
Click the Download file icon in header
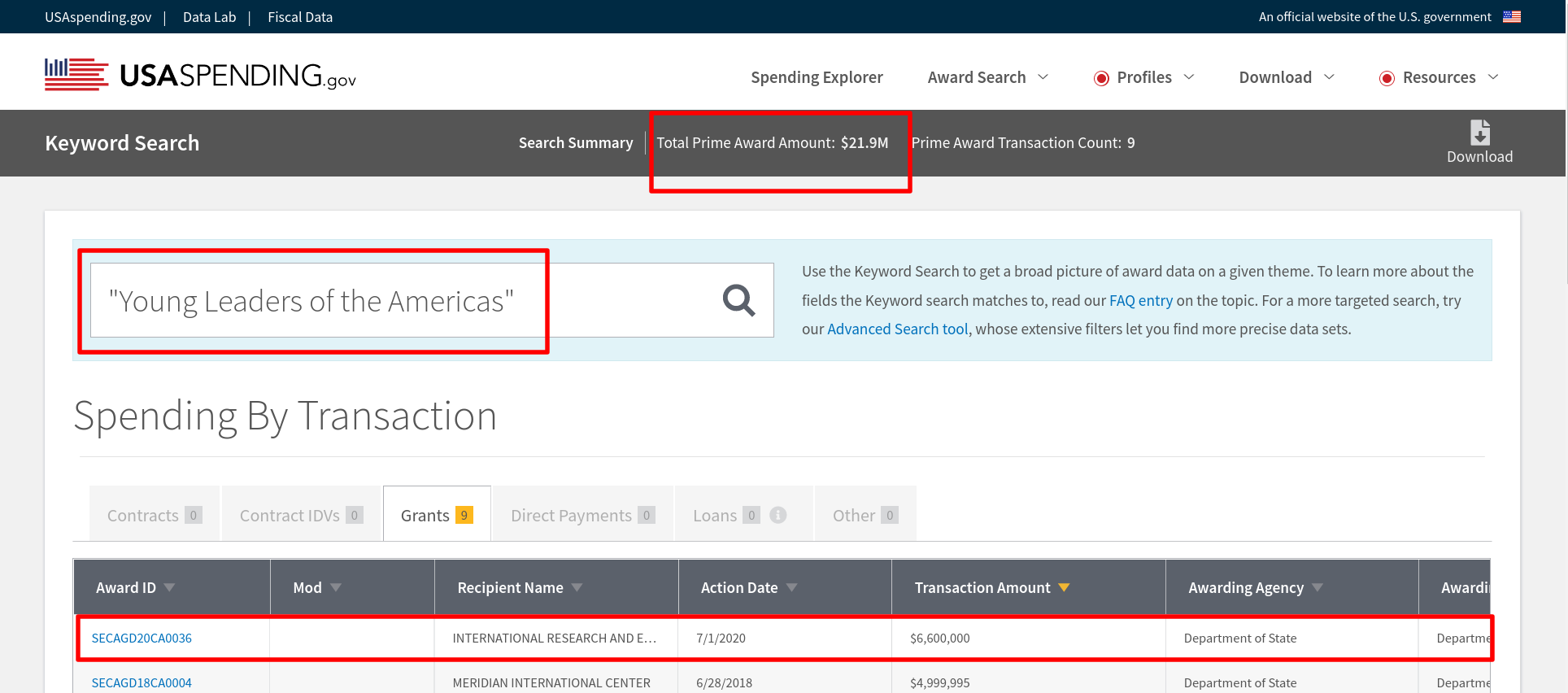(1479, 132)
